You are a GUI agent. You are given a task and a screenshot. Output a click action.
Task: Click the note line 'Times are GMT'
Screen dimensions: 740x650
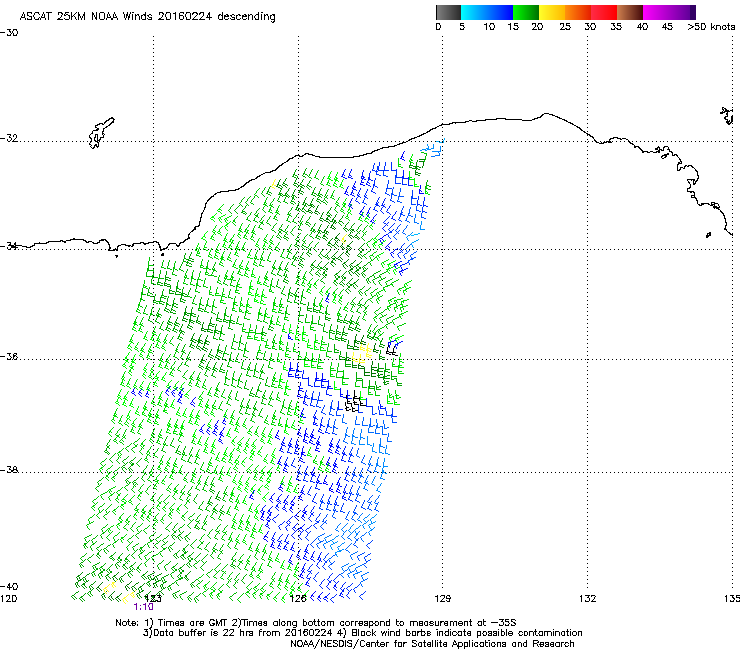tap(316, 623)
